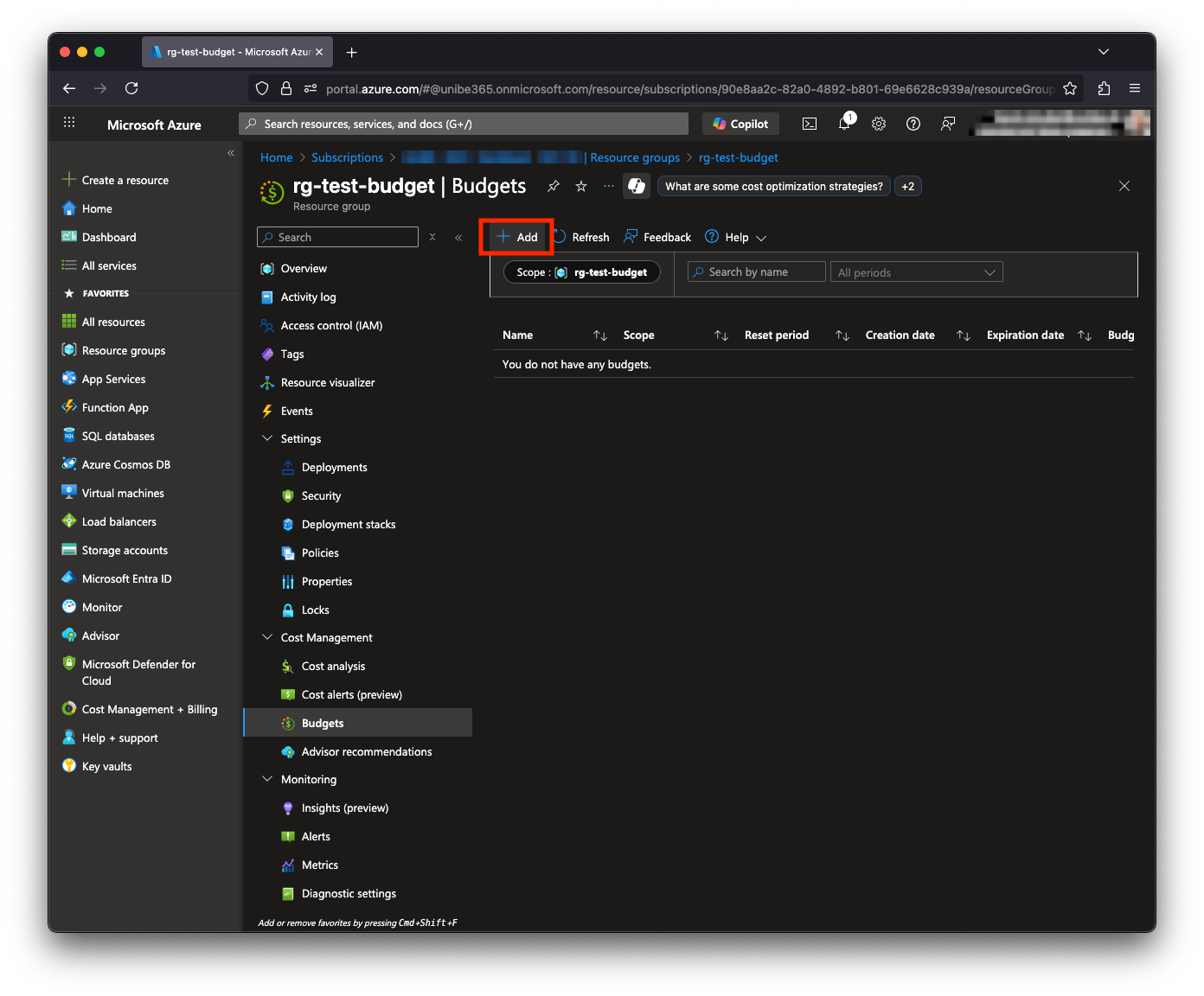Mark rg-test-budget as favorite with star icon
Image resolution: width=1204 pixels, height=996 pixels.
(580, 185)
